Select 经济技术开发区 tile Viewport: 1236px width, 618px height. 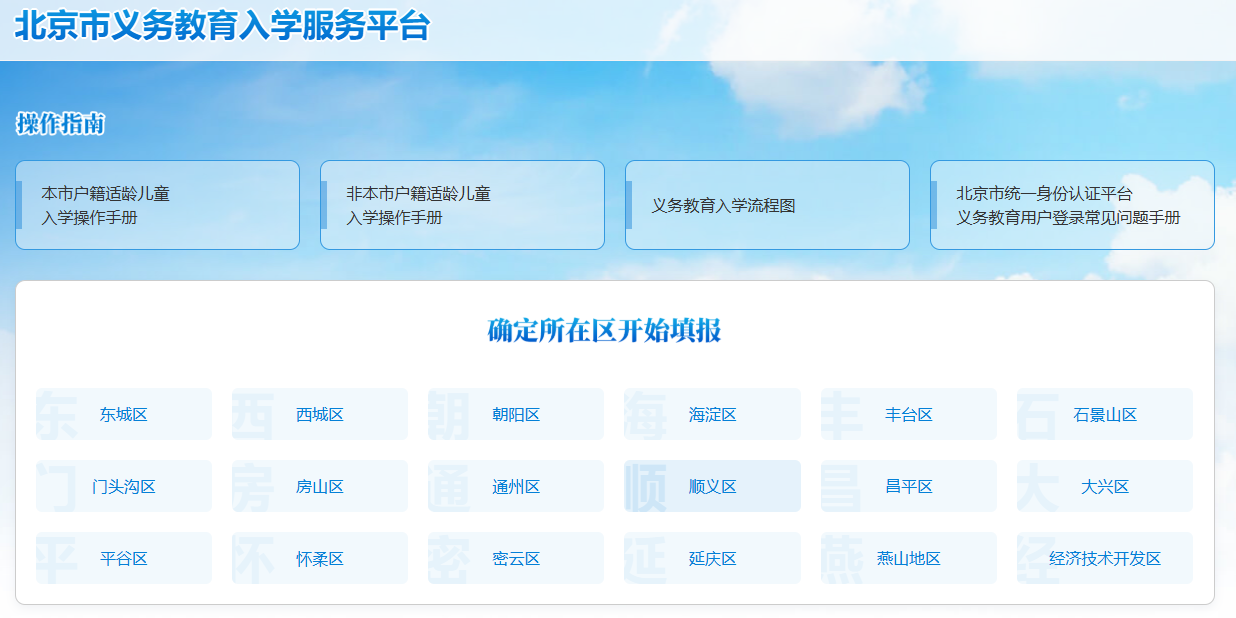tap(1105, 558)
